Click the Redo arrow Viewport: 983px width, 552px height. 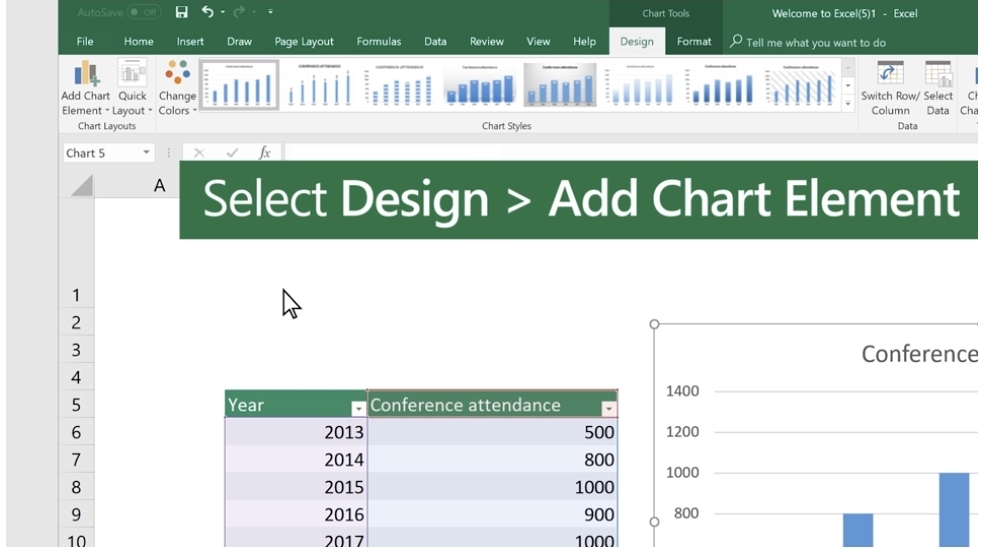point(239,12)
